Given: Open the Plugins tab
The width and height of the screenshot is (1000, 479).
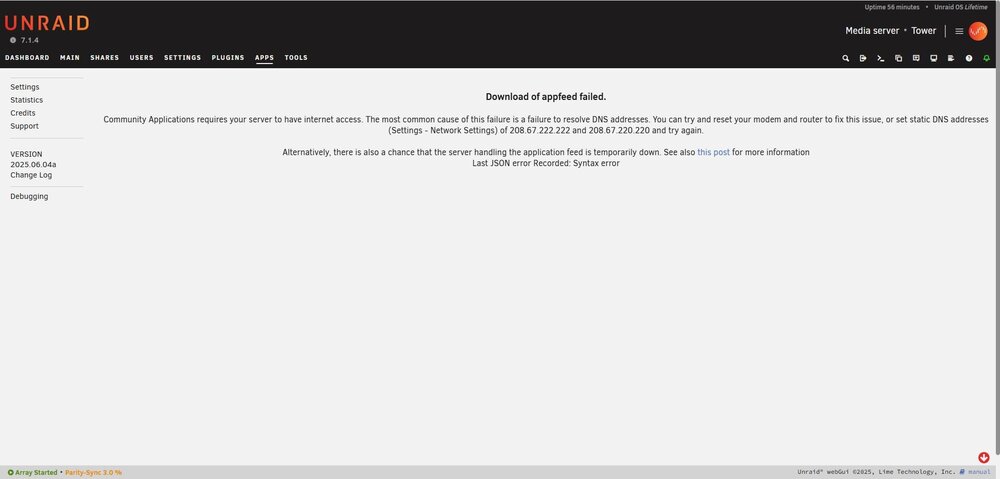Looking at the screenshot, I should tap(228, 57).
